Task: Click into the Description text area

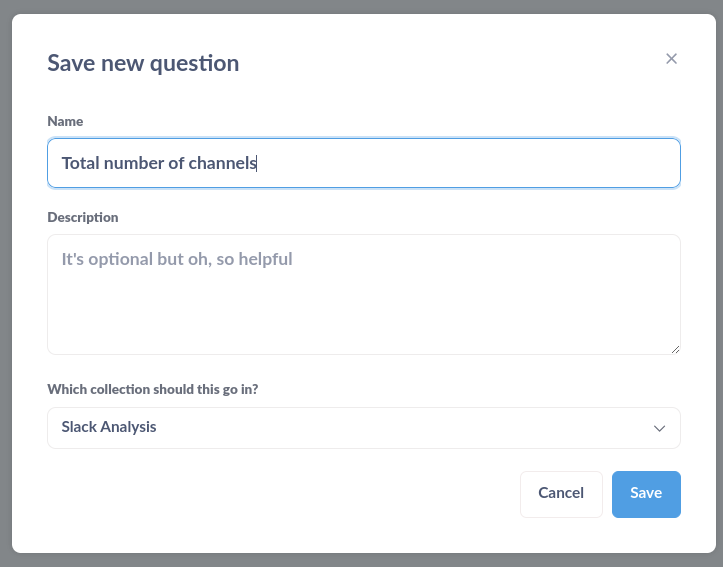Action: pyautogui.click(x=364, y=295)
